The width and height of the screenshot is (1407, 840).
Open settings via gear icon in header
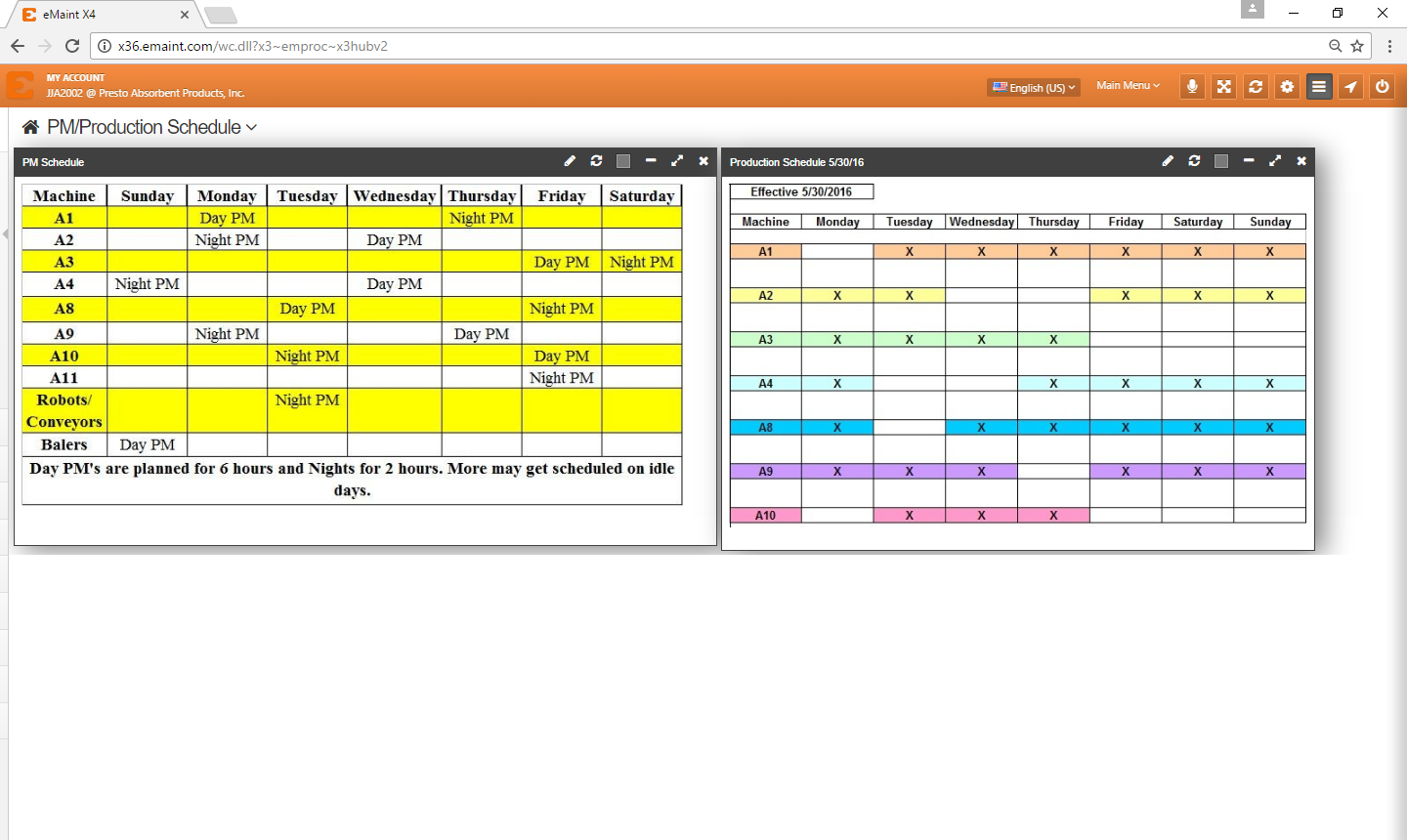[1287, 87]
